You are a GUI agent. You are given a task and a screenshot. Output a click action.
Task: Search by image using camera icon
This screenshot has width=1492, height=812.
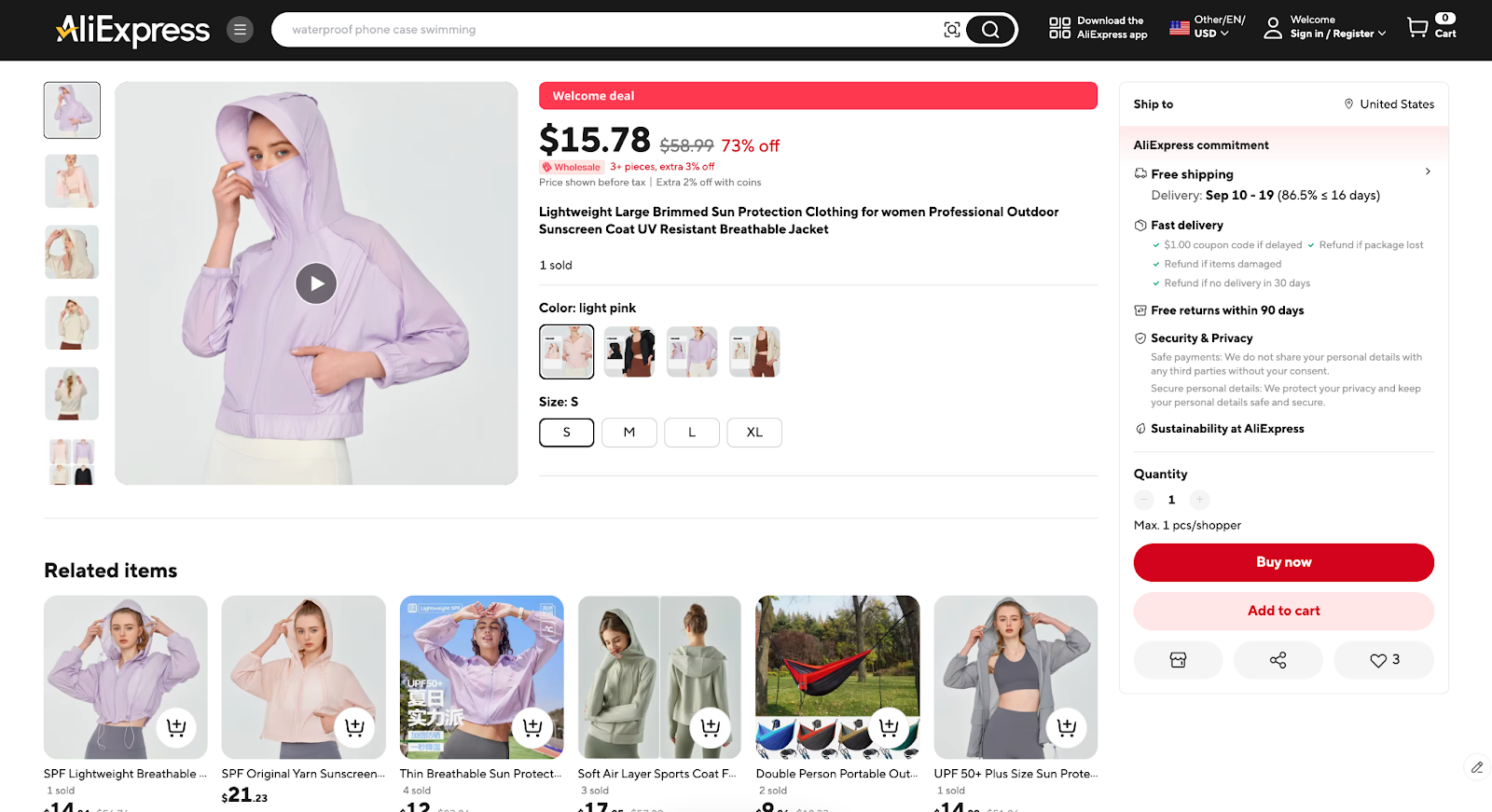pyautogui.click(x=951, y=30)
